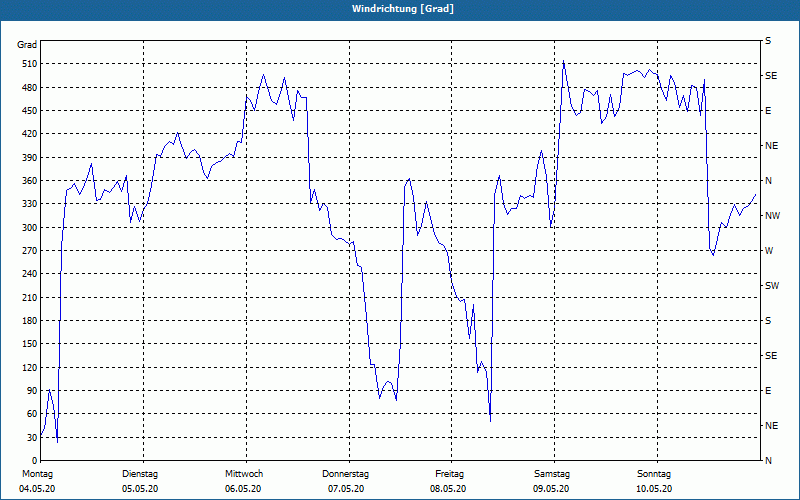Viewport: 800px width, 500px height.
Task: Click the 60 y-axis value
Action: [x=32, y=414]
